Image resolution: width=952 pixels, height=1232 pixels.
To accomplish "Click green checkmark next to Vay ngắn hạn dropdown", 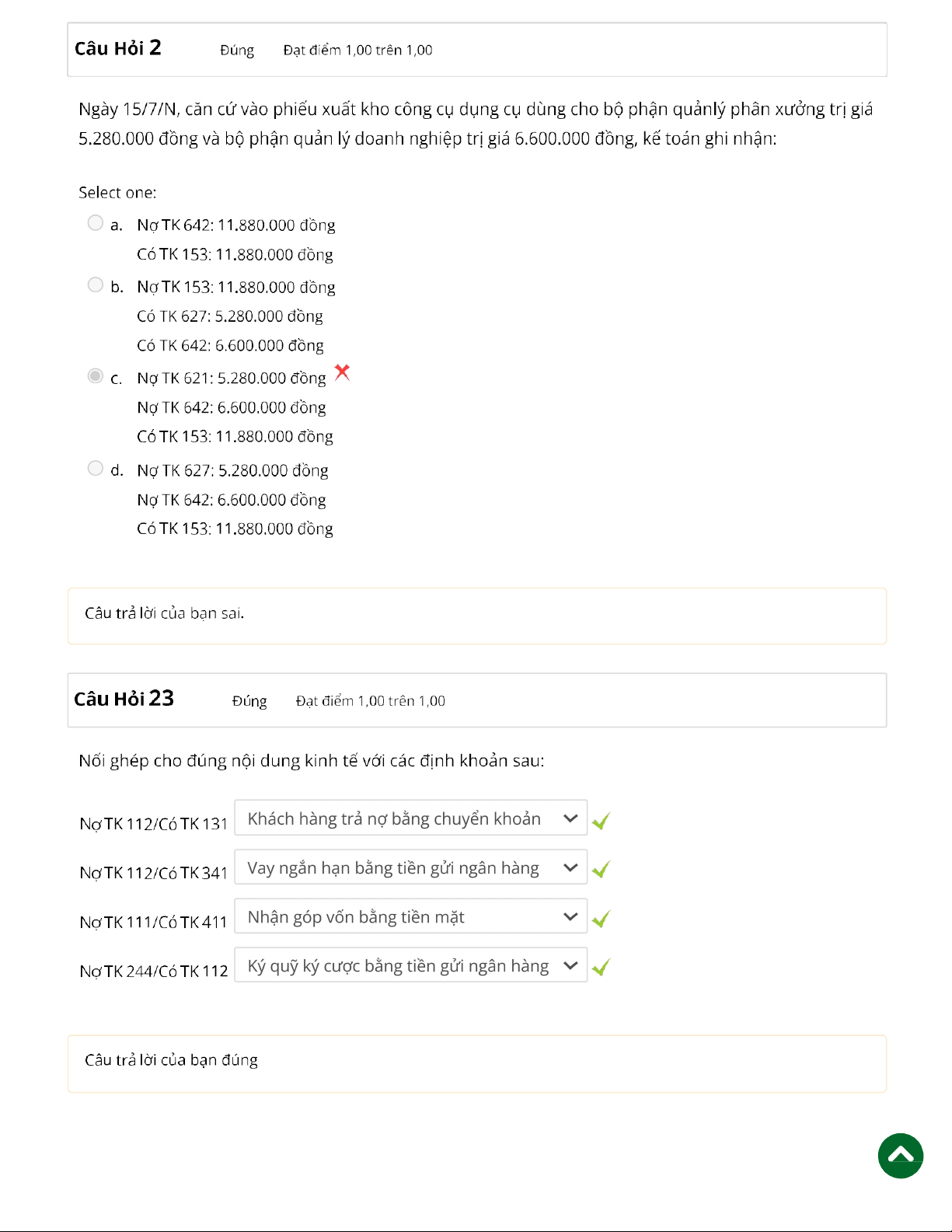I will click(601, 869).
